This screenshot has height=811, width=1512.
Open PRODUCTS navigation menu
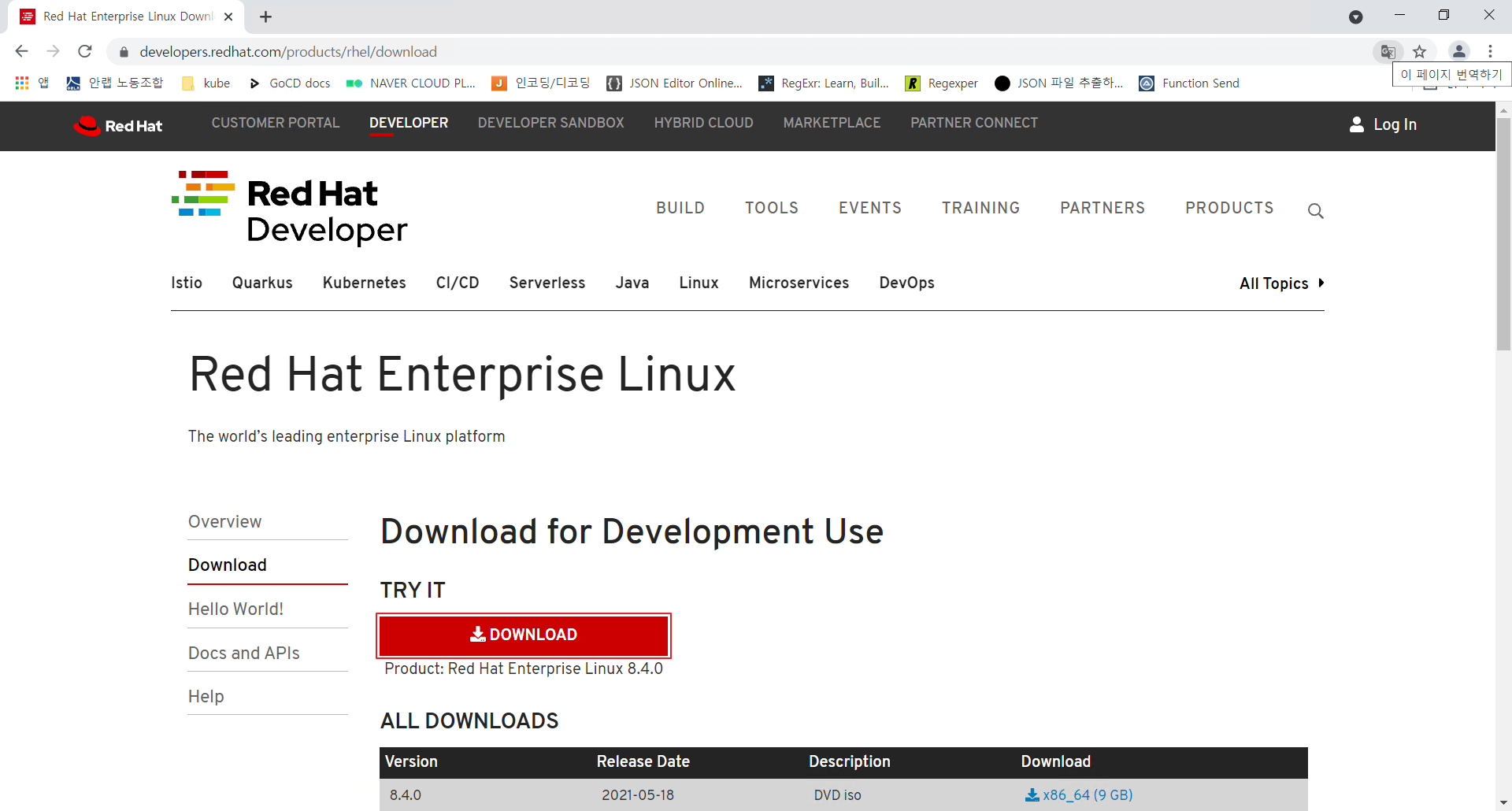(1229, 208)
